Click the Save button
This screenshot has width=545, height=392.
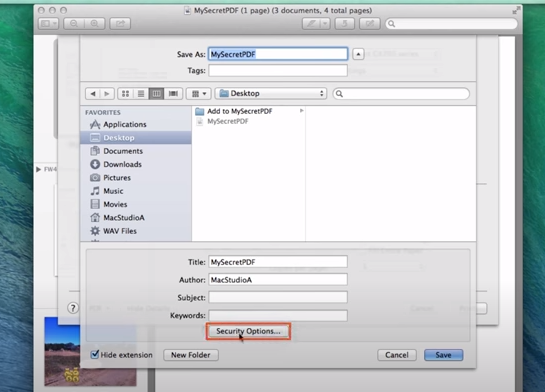click(x=444, y=355)
